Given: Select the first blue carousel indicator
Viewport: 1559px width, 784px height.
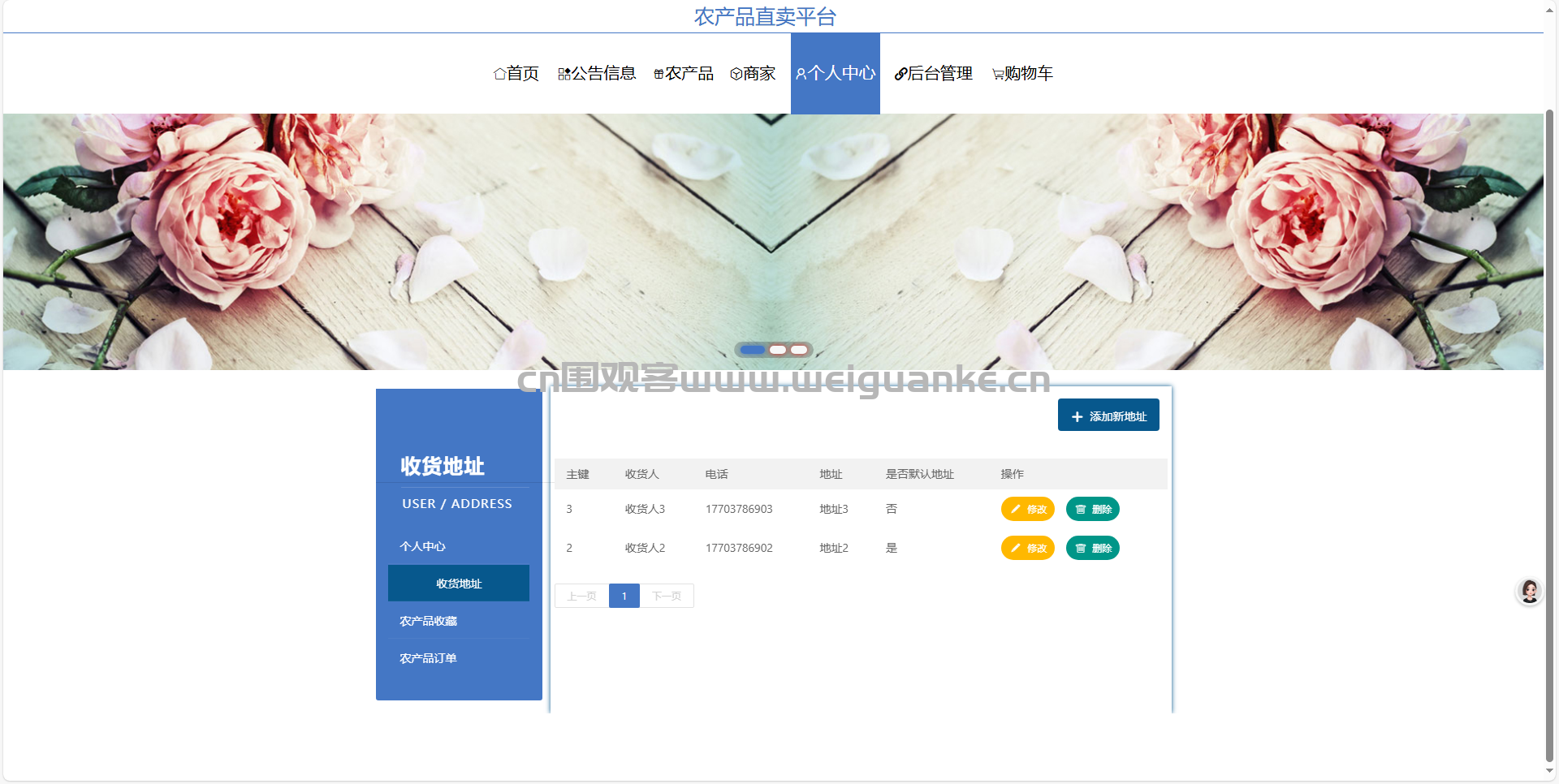Looking at the screenshot, I should click(753, 350).
